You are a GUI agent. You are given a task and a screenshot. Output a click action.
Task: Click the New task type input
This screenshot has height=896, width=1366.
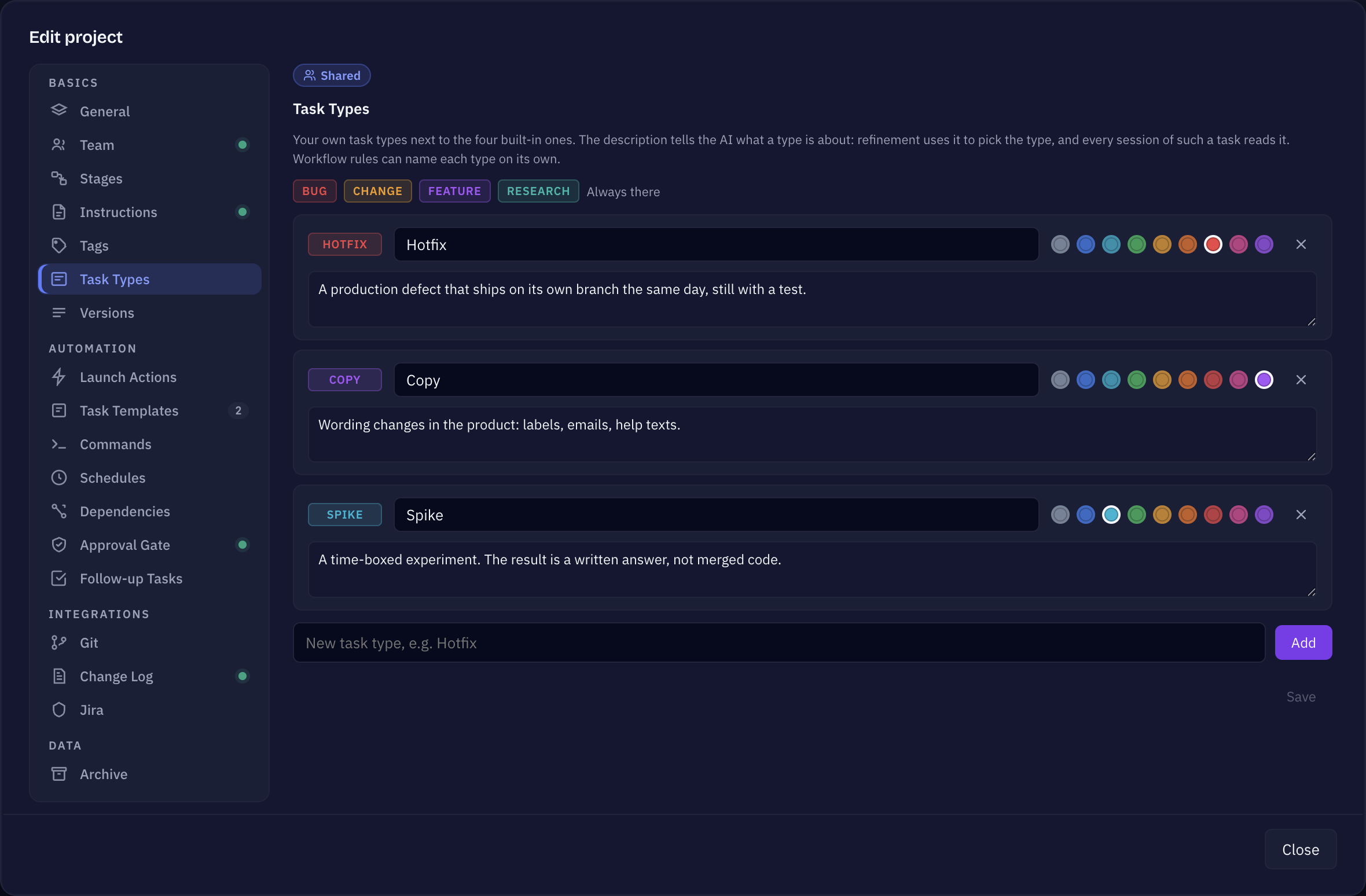click(x=779, y=642)
